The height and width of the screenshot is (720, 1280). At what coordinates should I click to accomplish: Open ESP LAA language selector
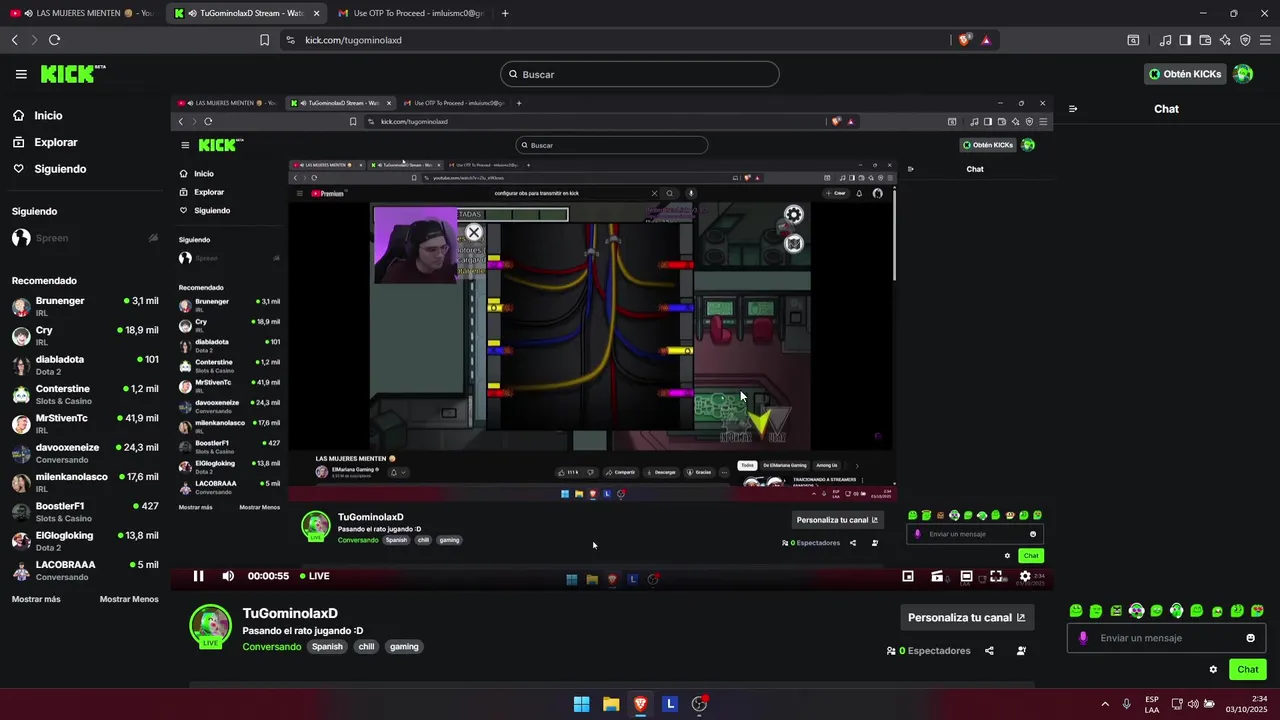(1152, 704)
